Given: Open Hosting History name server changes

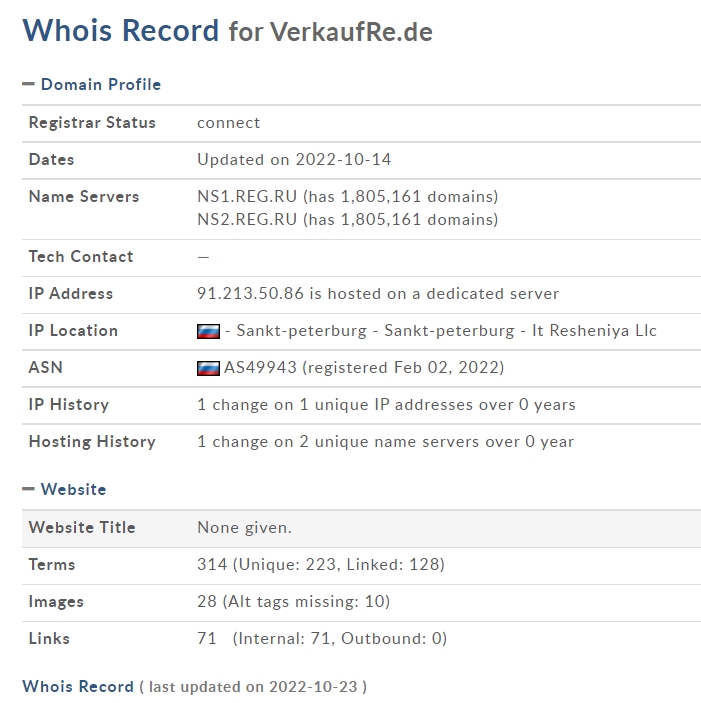Looking at the screenshot, I should pos(385,442).
